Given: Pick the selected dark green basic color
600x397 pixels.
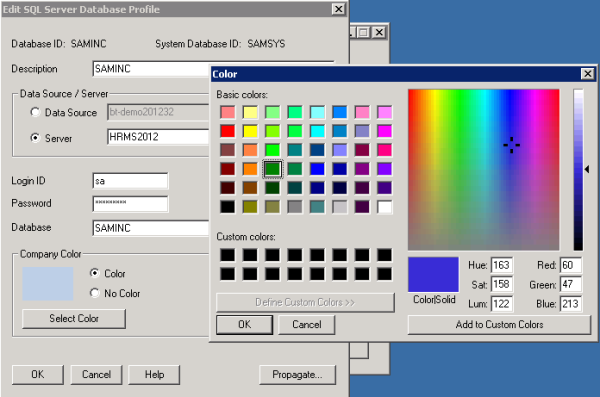Looking at the screenshot, I should (272, 169).
